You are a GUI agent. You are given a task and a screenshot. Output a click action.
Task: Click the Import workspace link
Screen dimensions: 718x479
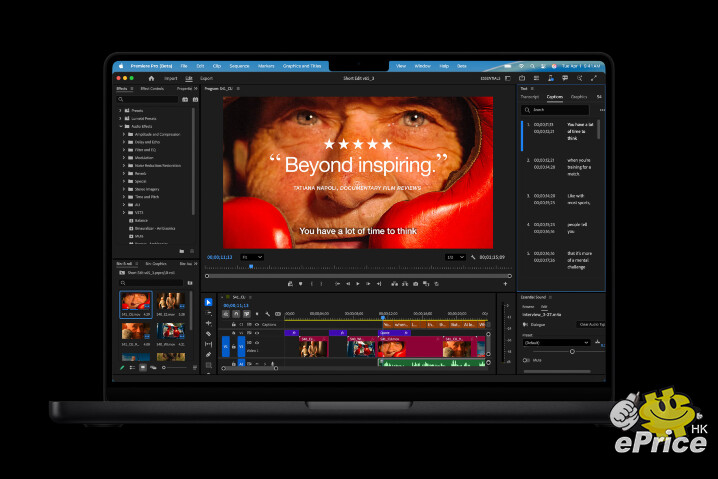(170, 77)
